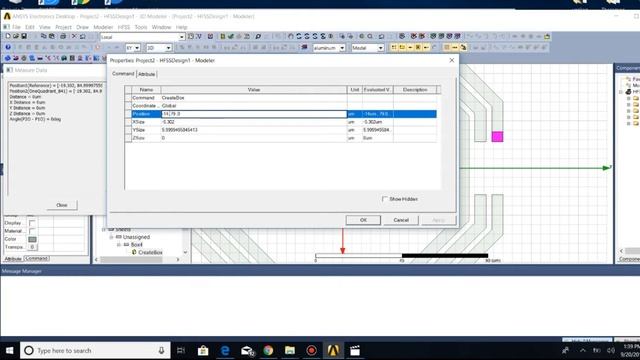This screenshot has width=640, height=360.
Task: Select Box4 in the model tree
Action: pos(136,244)
